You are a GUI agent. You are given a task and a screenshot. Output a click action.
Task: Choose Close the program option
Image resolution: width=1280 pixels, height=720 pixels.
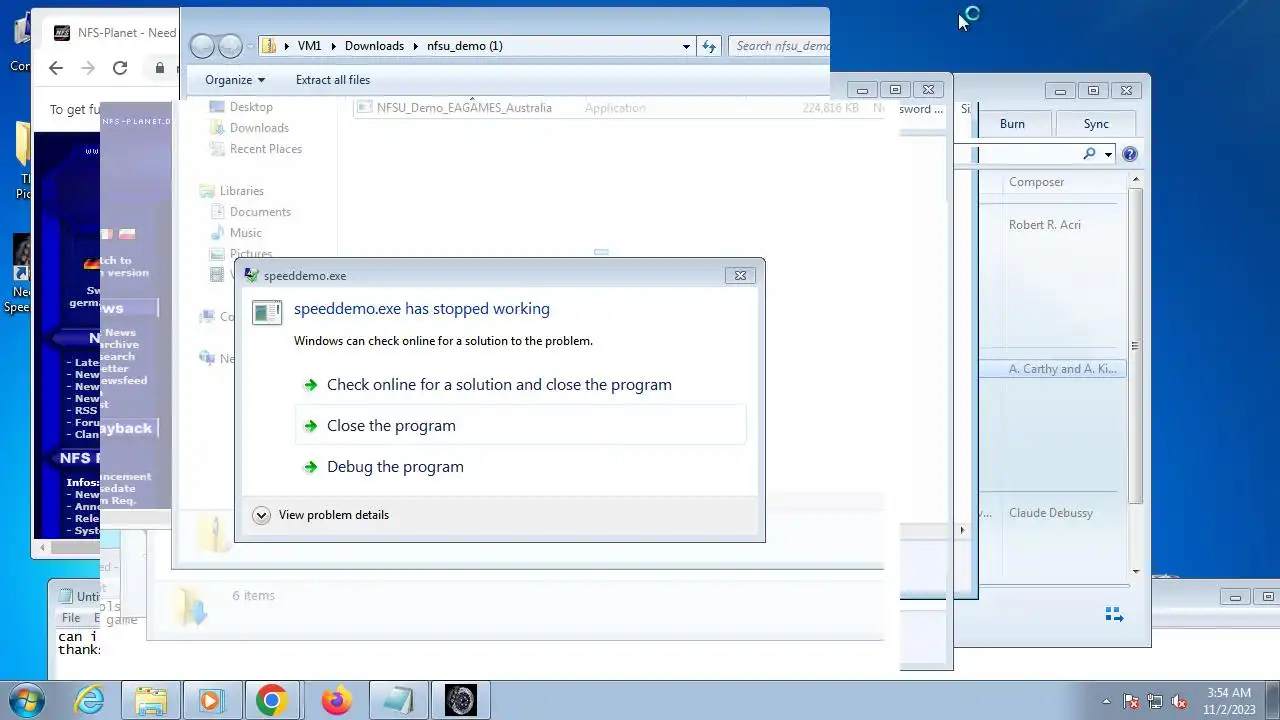[520, 425]
